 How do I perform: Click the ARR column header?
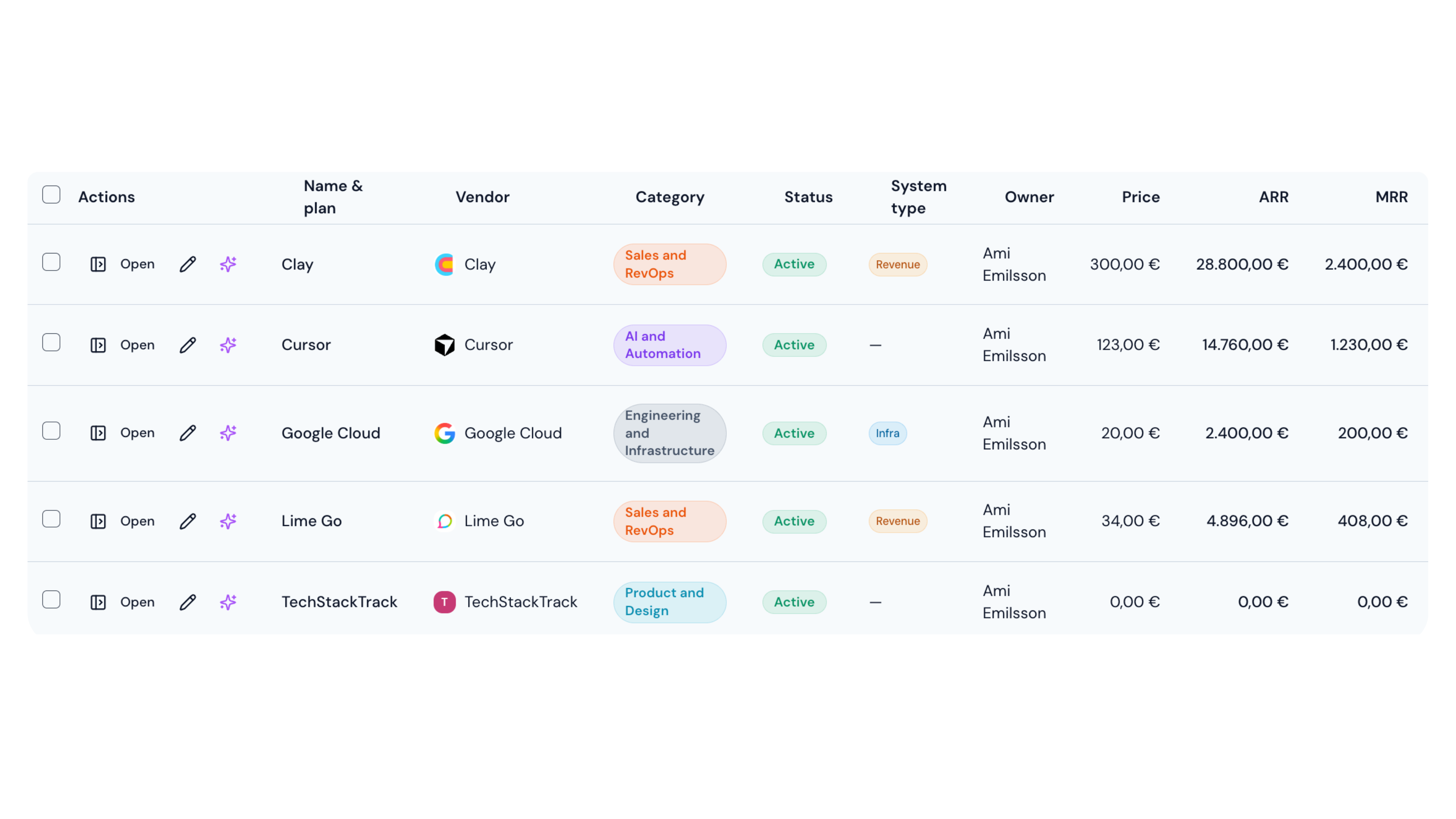click(1274, 197)
